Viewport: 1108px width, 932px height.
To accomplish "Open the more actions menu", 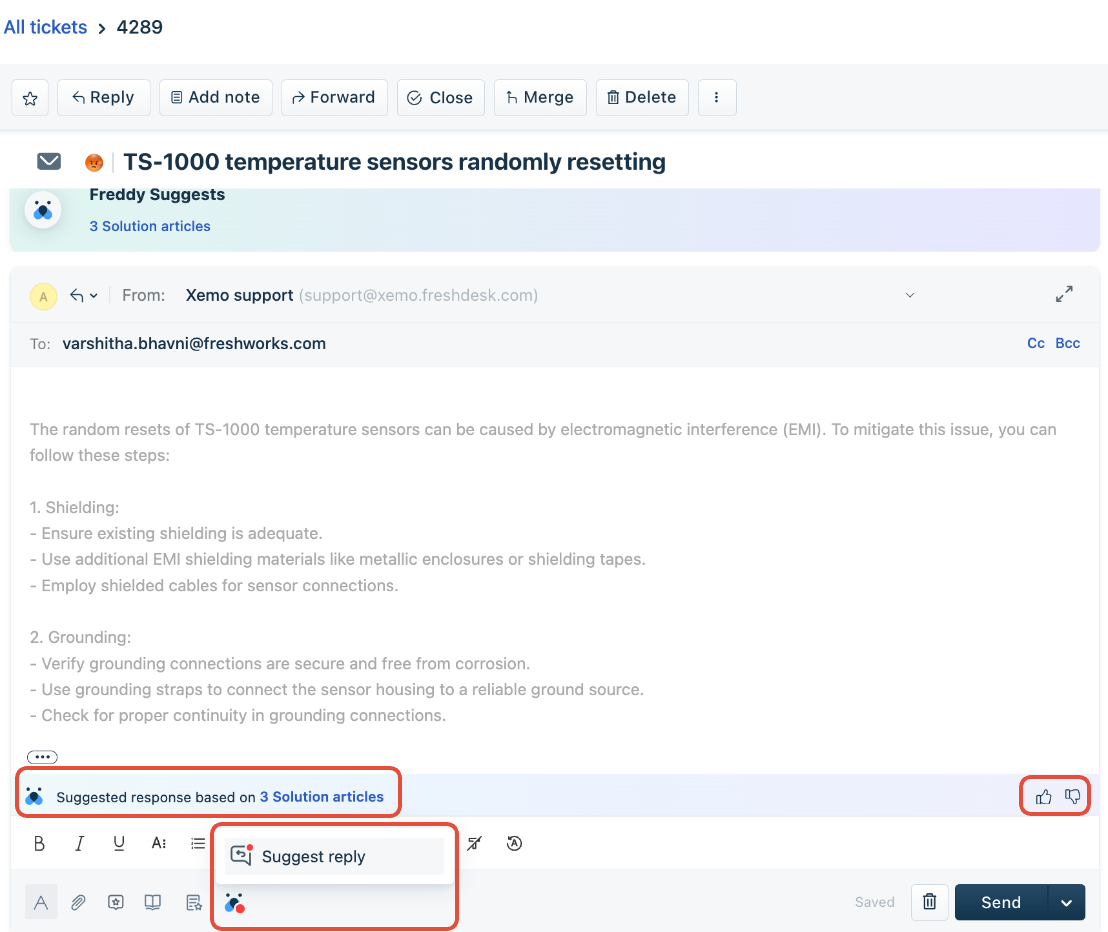I will [717, 98].
